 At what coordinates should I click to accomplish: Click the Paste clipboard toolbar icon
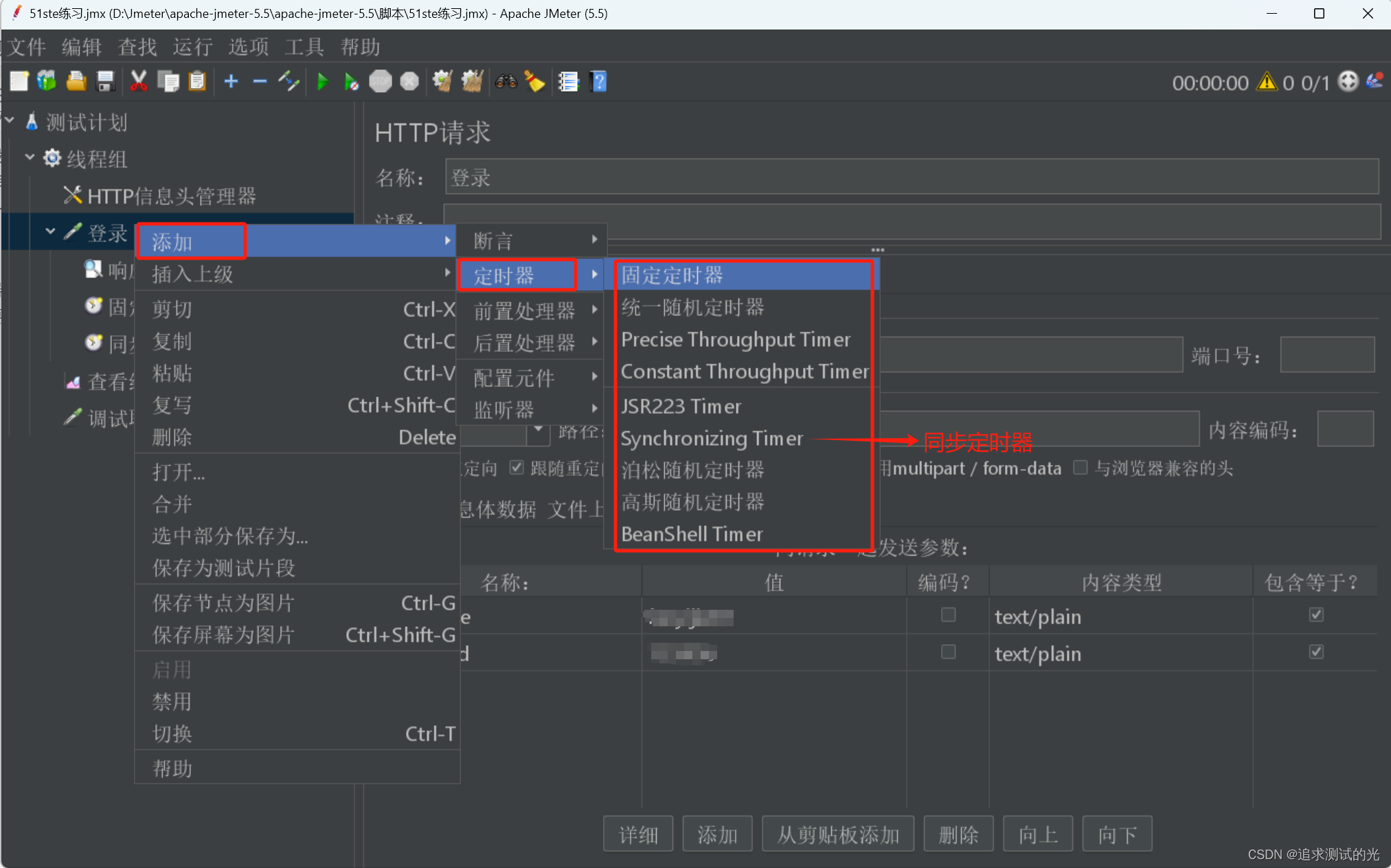pos(197,82)
